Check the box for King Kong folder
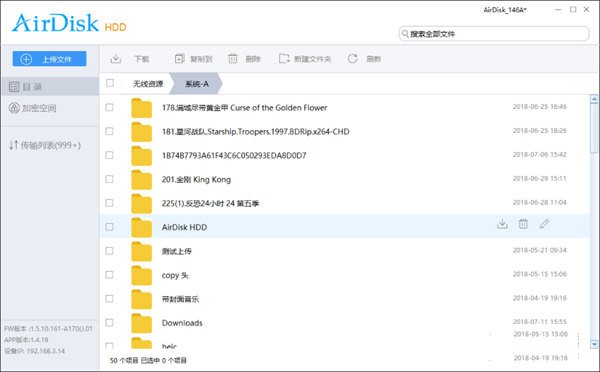Image resolution: width=600 pixels, height=372 pixels. tap(109, 179)
